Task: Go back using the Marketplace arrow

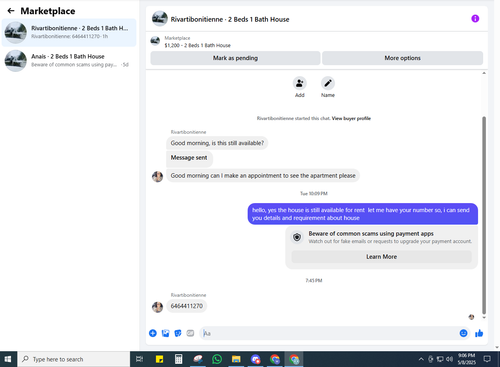Action: tap(11, 11)
